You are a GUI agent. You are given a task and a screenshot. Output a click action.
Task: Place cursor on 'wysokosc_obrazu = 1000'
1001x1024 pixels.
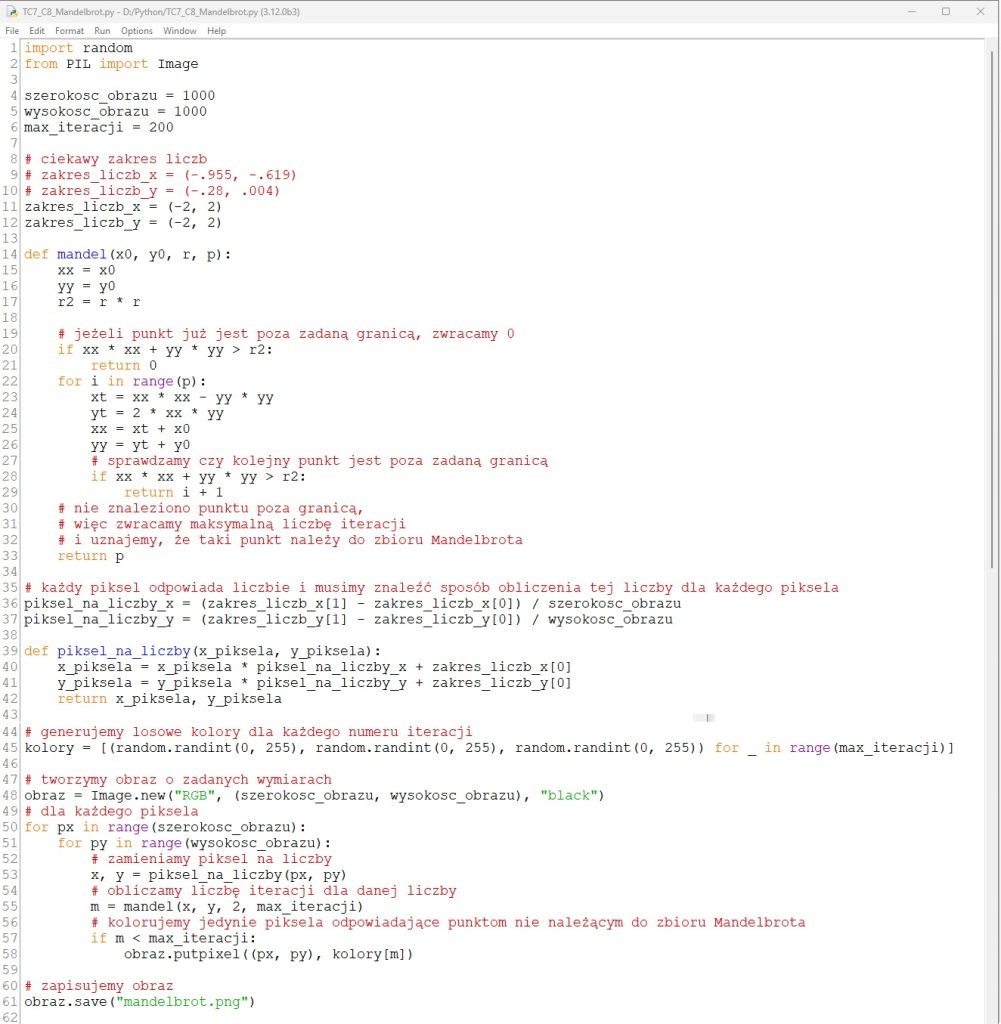tap(116, 112)
